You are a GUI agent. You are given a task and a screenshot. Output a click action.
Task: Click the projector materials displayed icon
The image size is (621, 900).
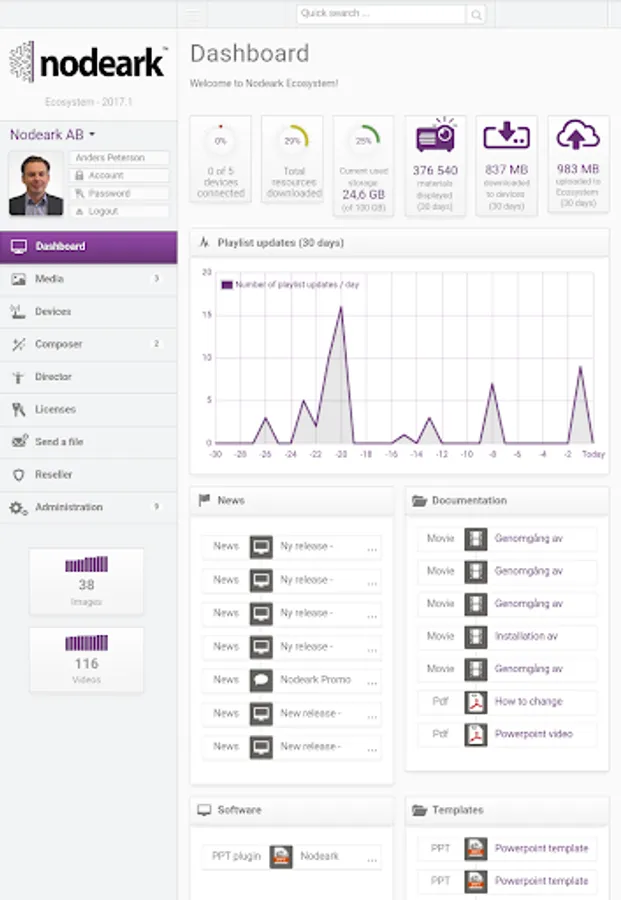coord(436,135)
